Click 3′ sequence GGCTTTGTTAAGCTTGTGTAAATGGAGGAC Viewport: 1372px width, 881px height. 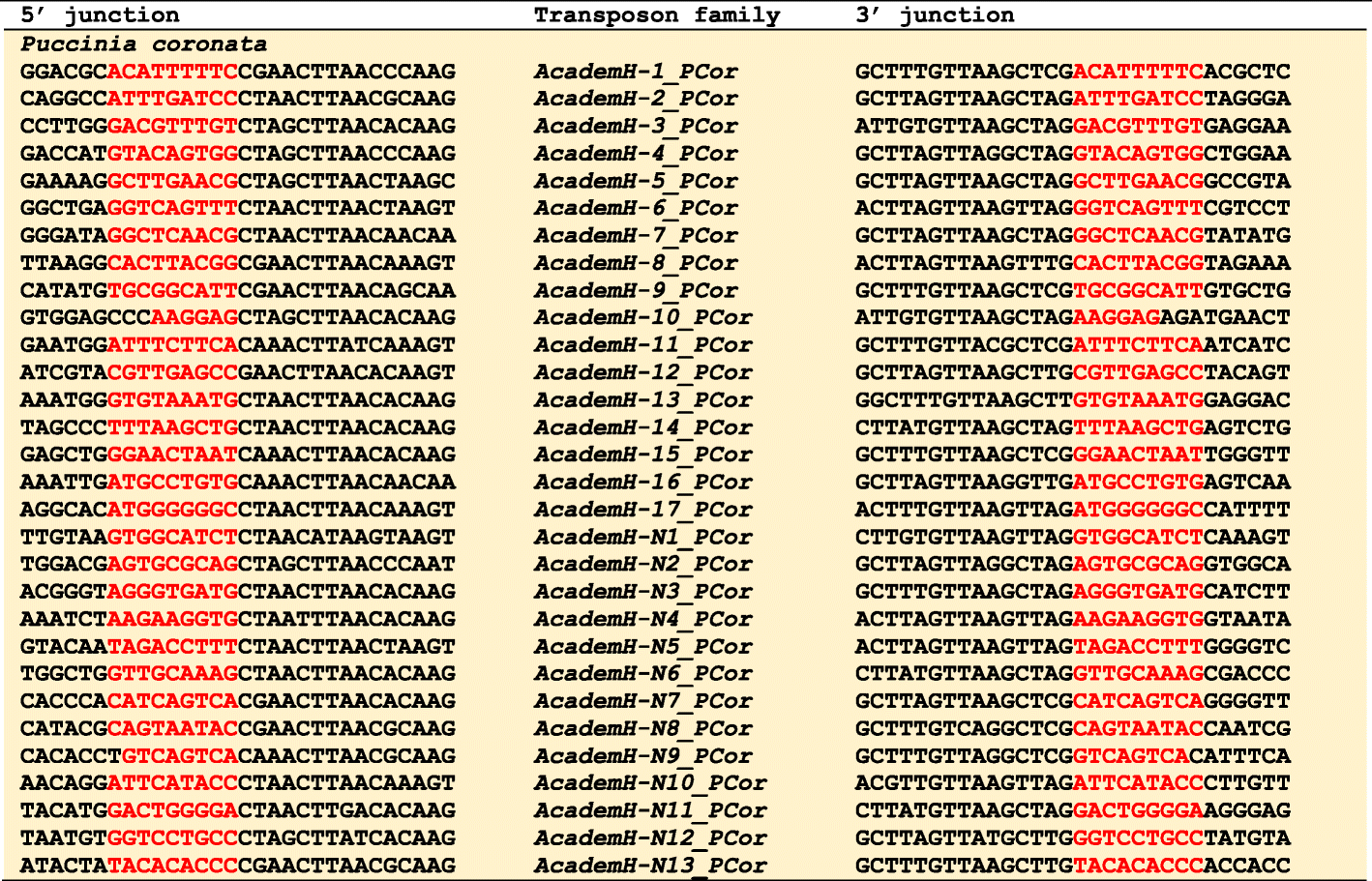pyautogui.click(x=1073, y=399)
